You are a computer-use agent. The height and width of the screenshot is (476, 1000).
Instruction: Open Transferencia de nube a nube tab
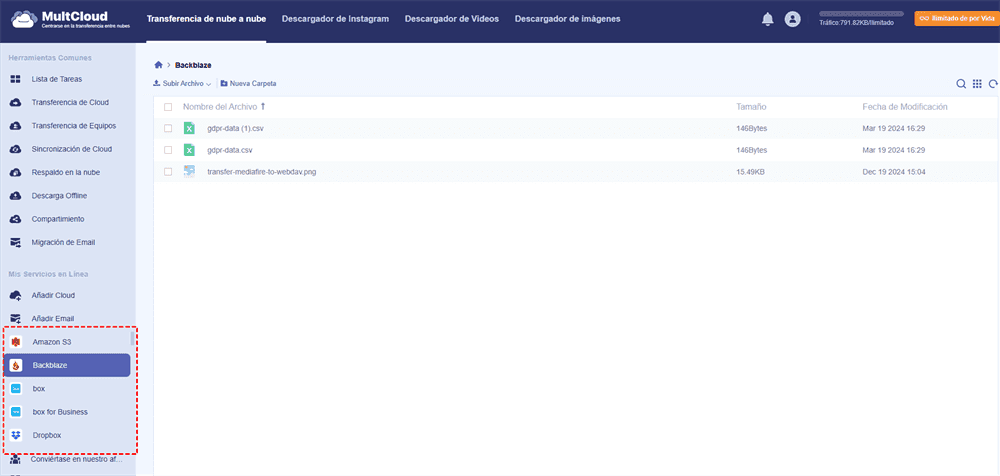point(207,19)
